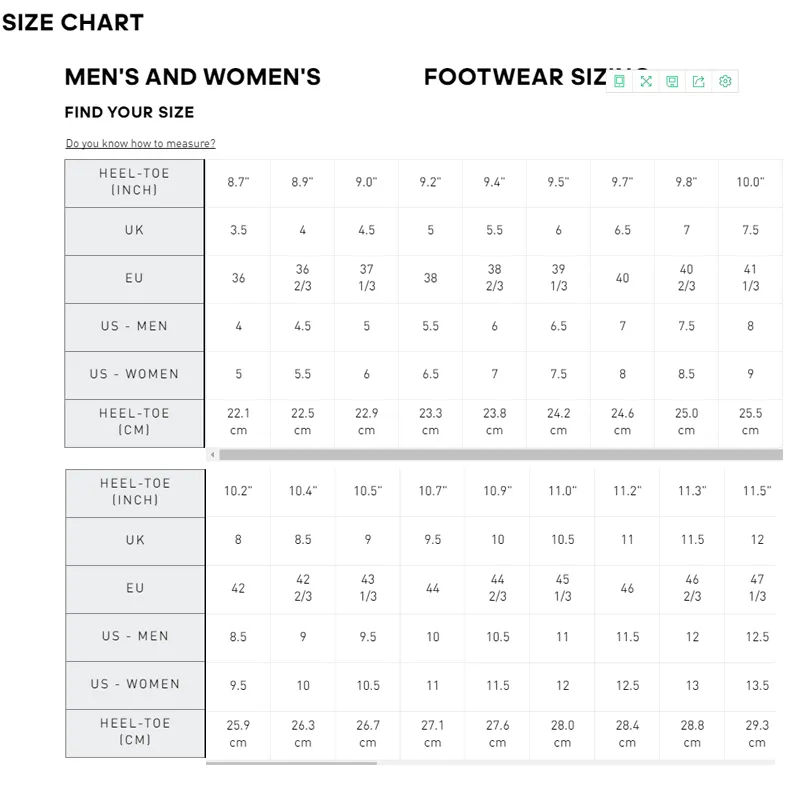Click the save floppy disk icon

click(x=672, y=81)
